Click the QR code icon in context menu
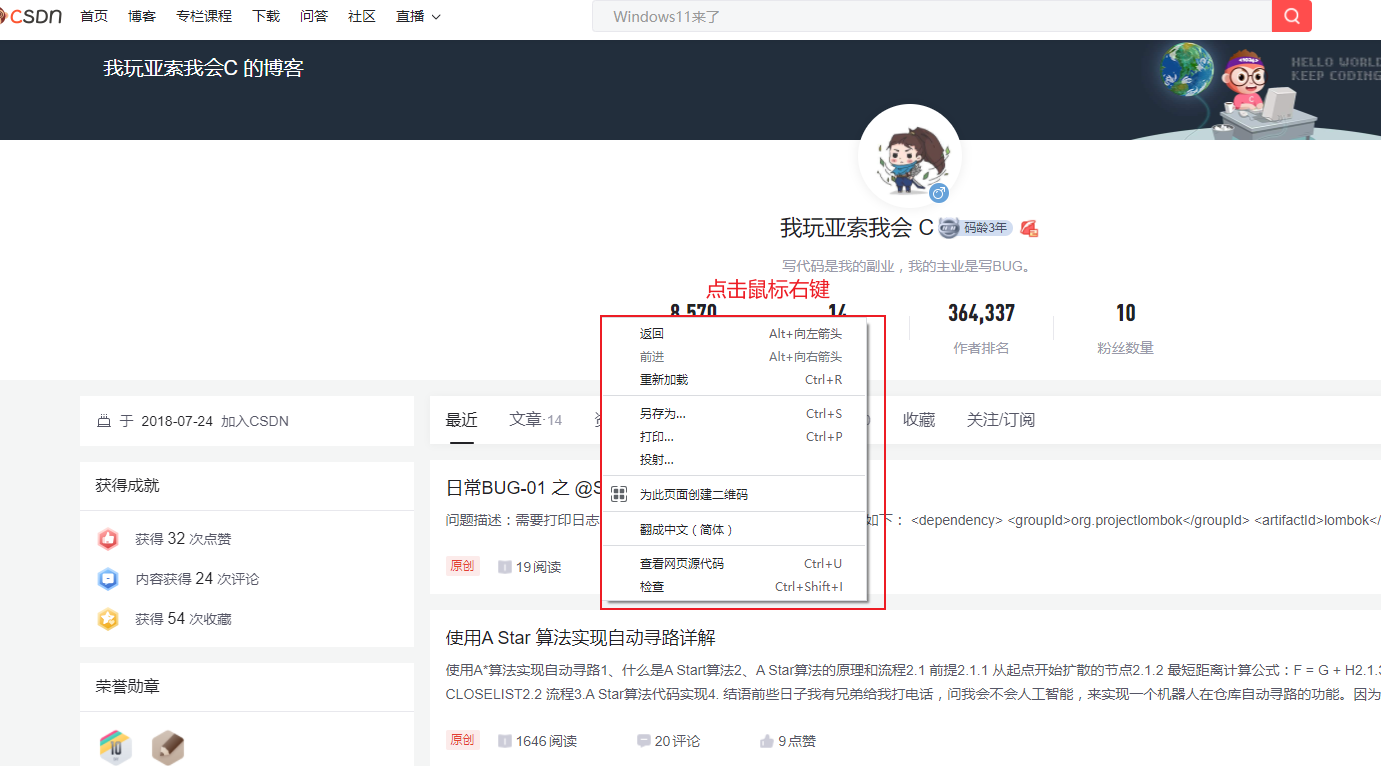This screenshot has height=766, width=1381. (x=619, y=494)
